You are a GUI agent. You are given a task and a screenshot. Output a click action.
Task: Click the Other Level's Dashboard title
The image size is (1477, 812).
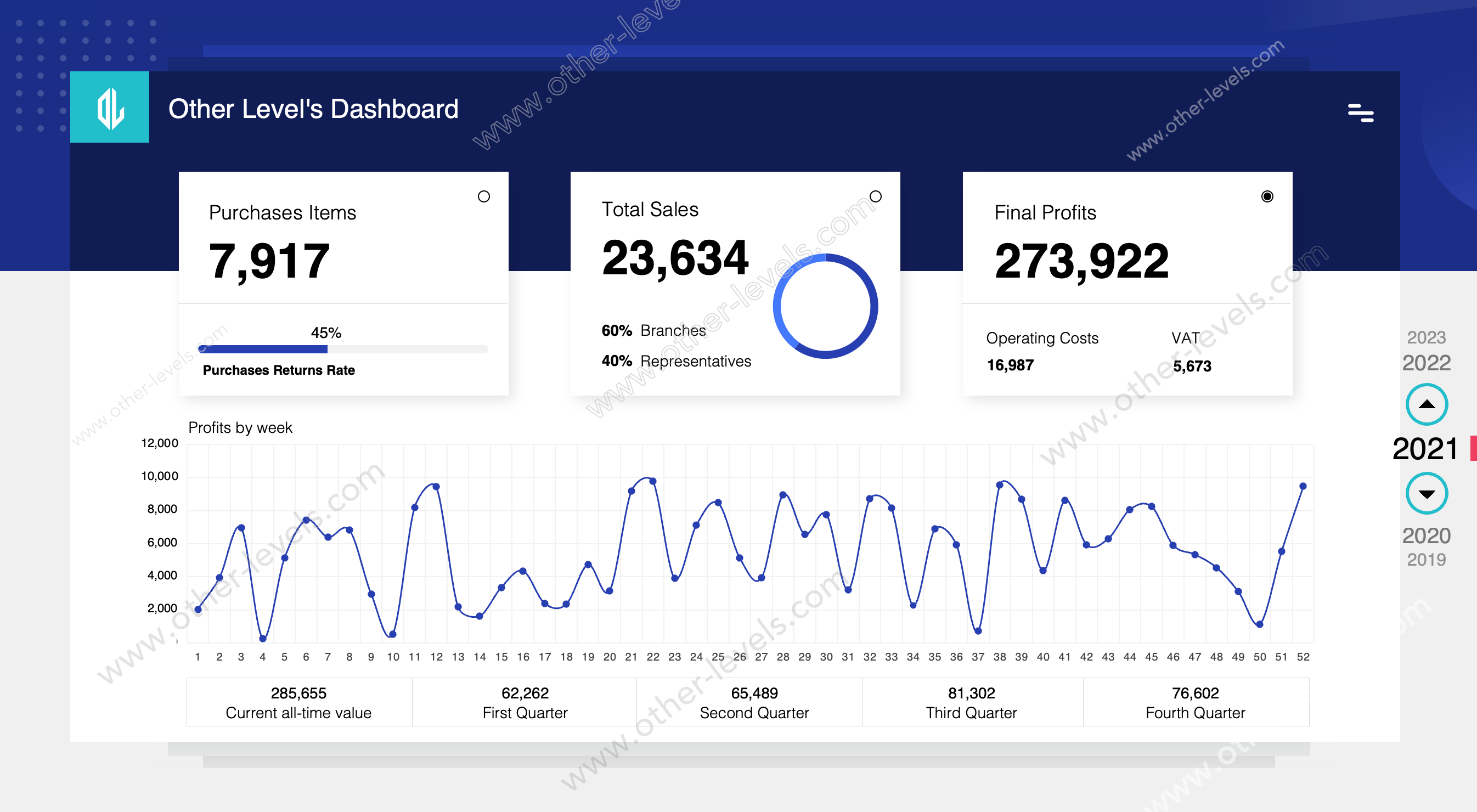pos(313,109)
